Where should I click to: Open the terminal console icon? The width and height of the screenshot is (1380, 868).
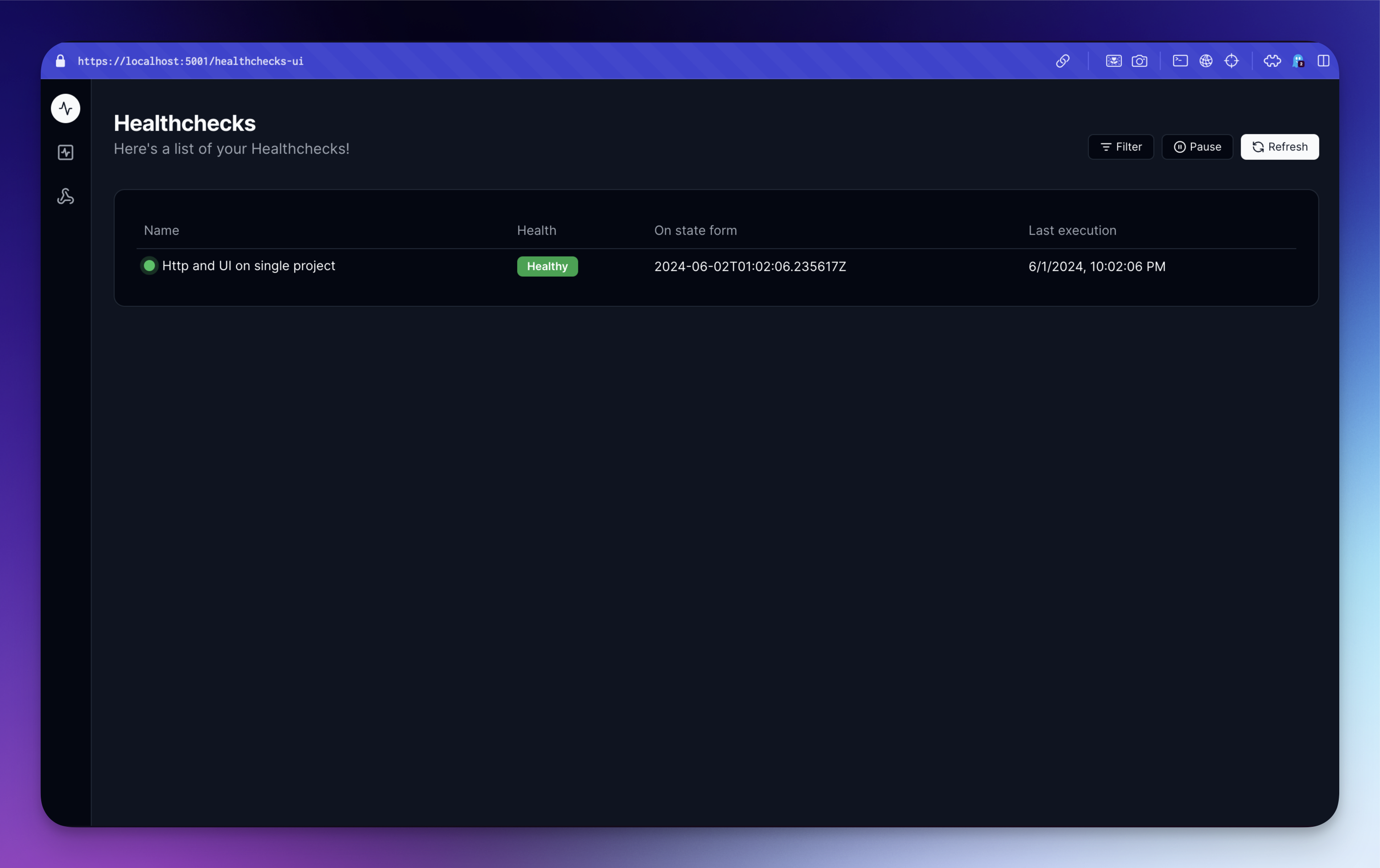click(x=1180, y=61)
